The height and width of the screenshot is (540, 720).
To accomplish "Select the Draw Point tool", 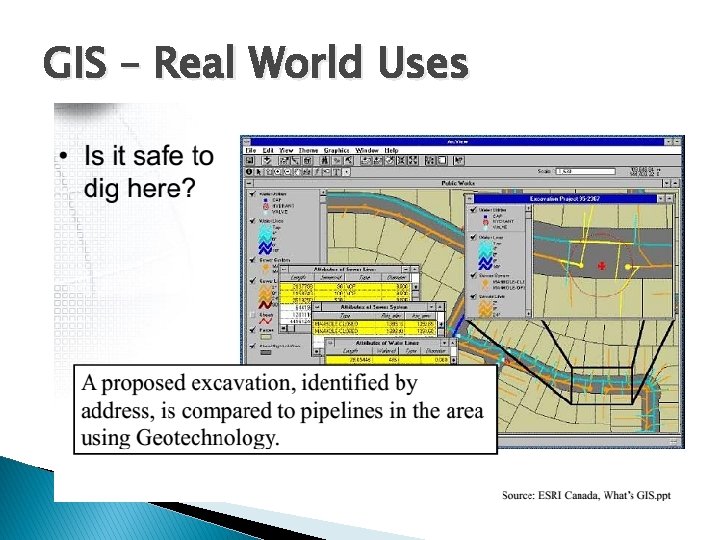I will coord(347,172).
